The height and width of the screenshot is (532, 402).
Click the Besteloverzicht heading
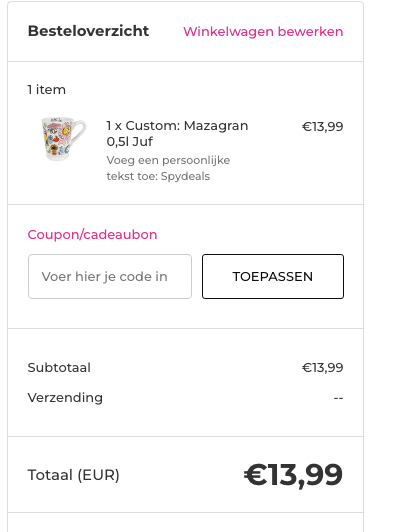click(x=88, y=31)
